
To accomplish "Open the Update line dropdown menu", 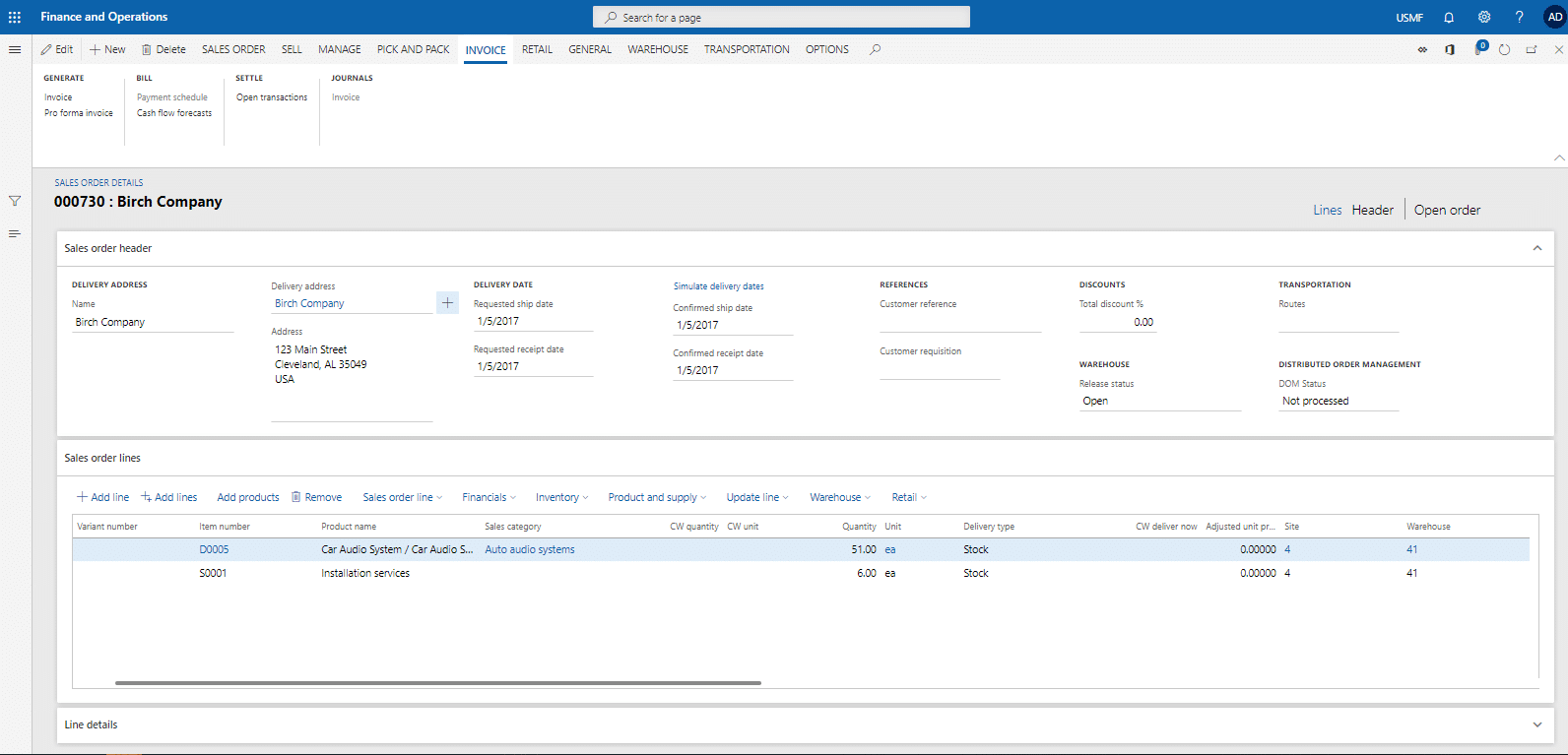I will [x=757, y=497].
